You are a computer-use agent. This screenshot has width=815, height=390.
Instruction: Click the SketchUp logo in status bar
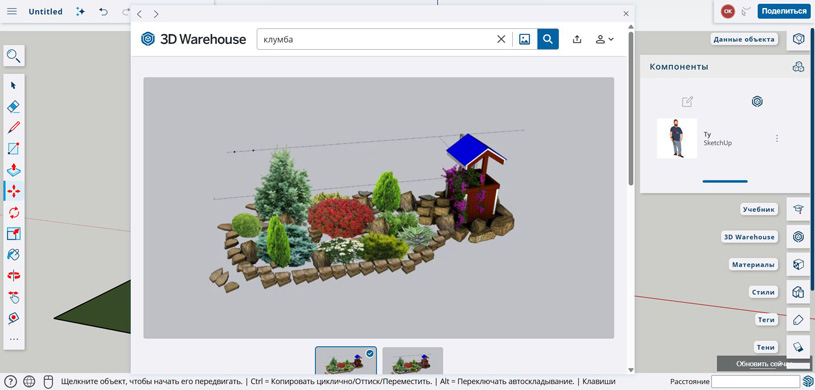pos(808,382)
